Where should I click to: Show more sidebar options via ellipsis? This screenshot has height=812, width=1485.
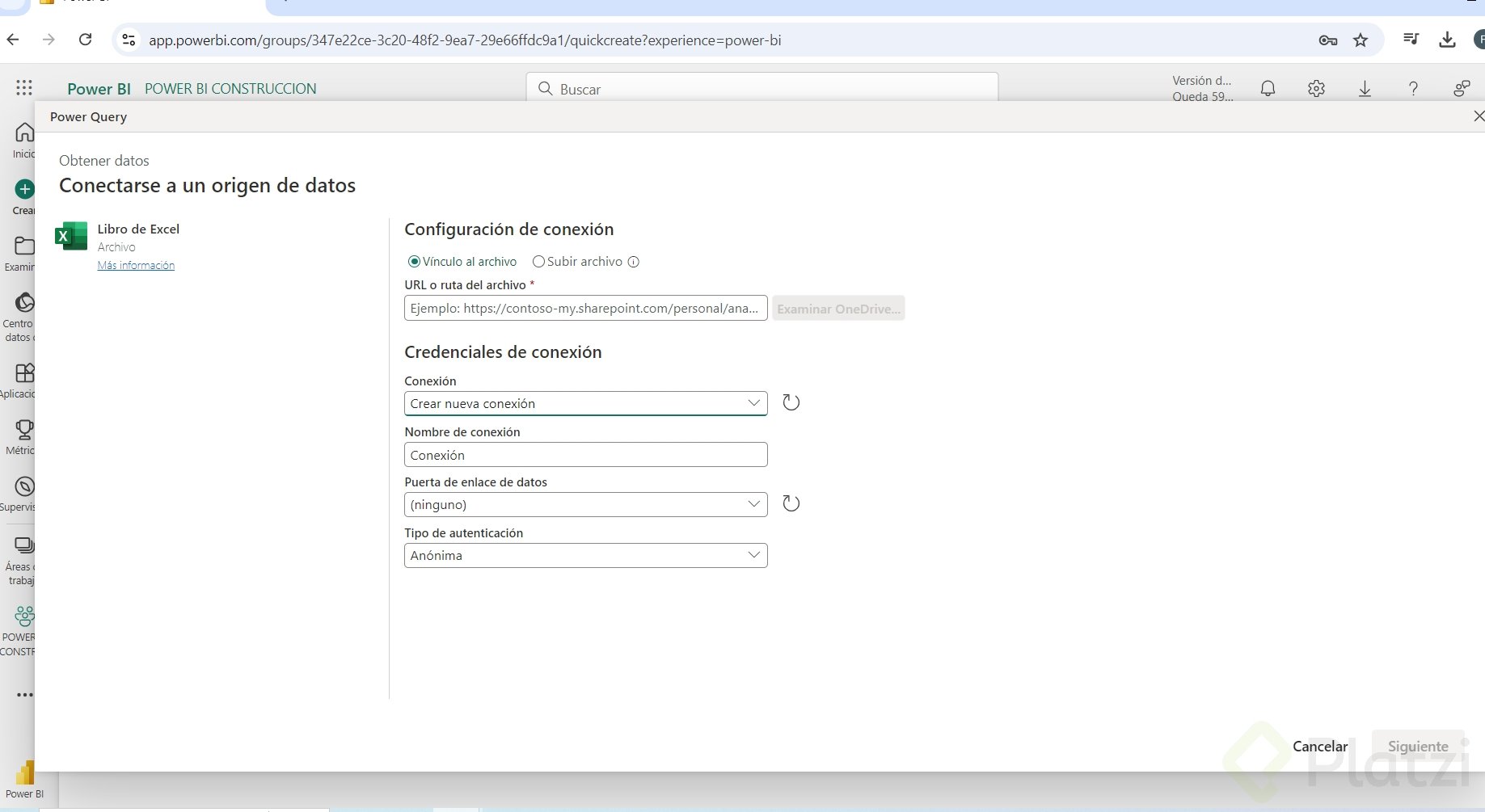click(25, 695)
